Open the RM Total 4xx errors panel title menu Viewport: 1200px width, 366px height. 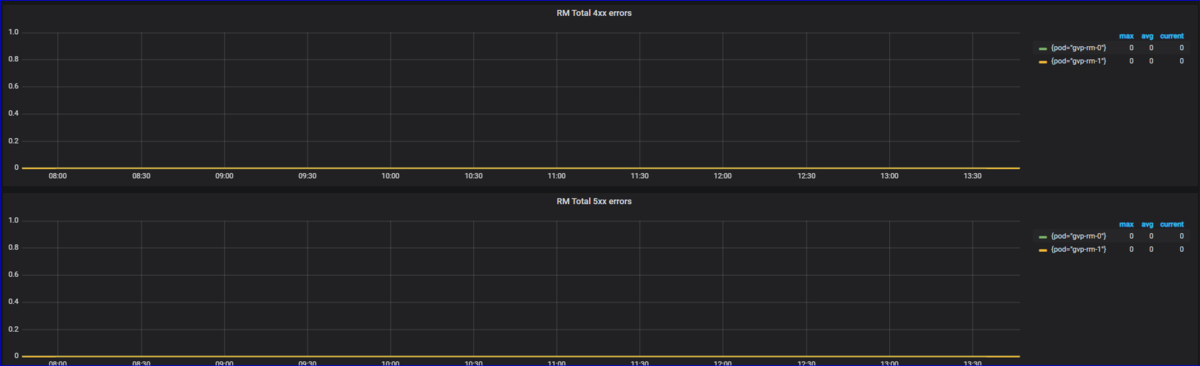coord(594,13)
